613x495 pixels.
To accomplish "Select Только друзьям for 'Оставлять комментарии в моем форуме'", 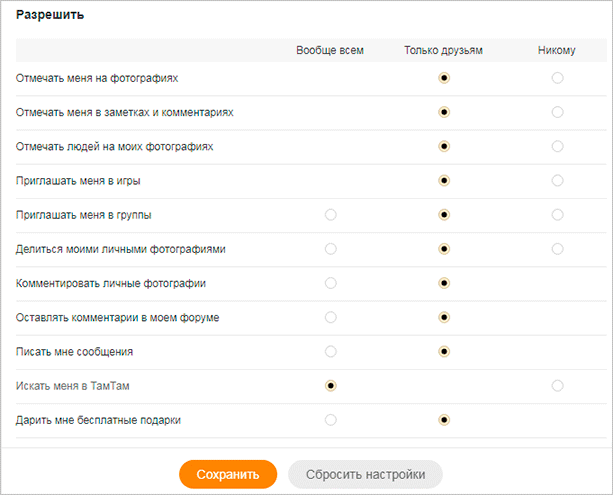I will pyautogui.click(x=444, y=317).
